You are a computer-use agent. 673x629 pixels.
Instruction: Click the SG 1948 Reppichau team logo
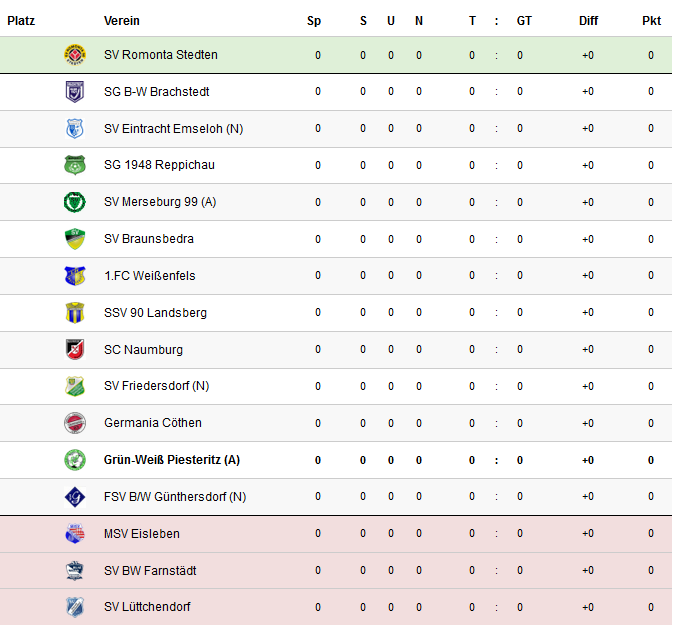pos(75,165)
